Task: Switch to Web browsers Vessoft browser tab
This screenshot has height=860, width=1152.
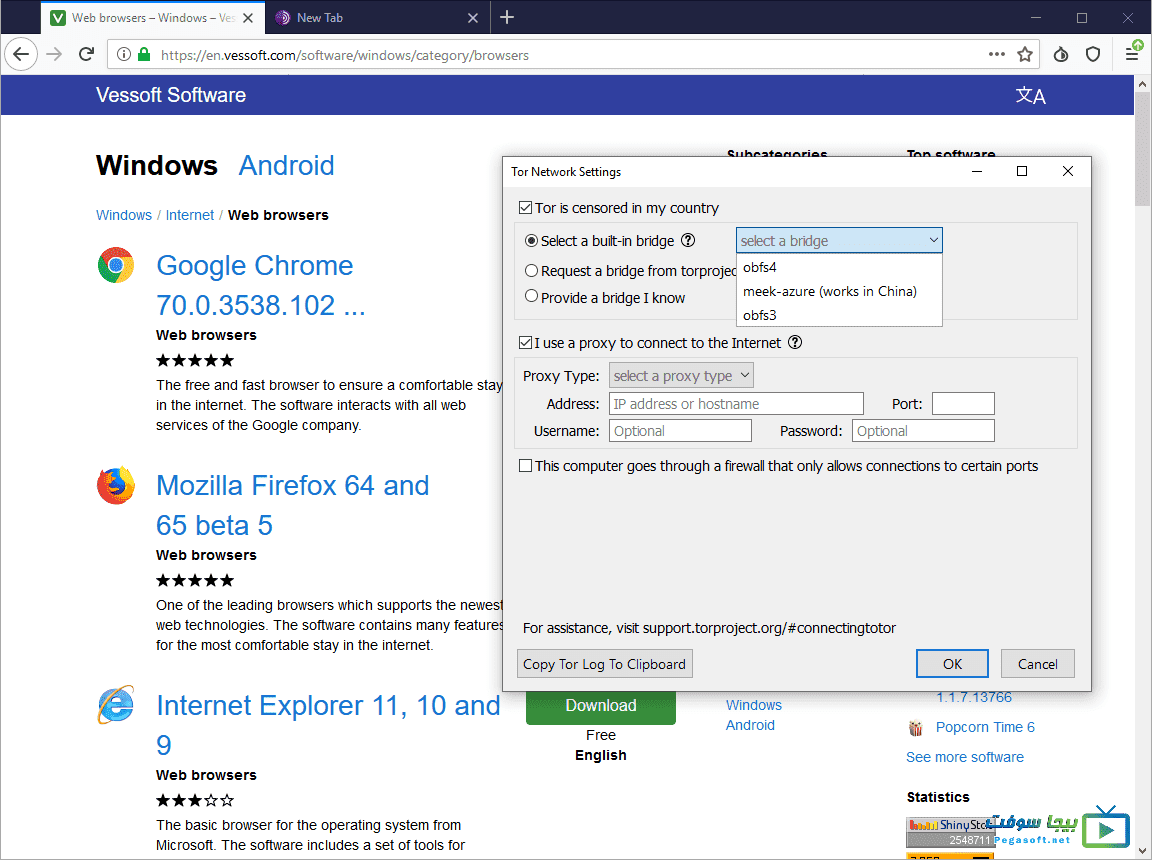Action: [152, 18]
